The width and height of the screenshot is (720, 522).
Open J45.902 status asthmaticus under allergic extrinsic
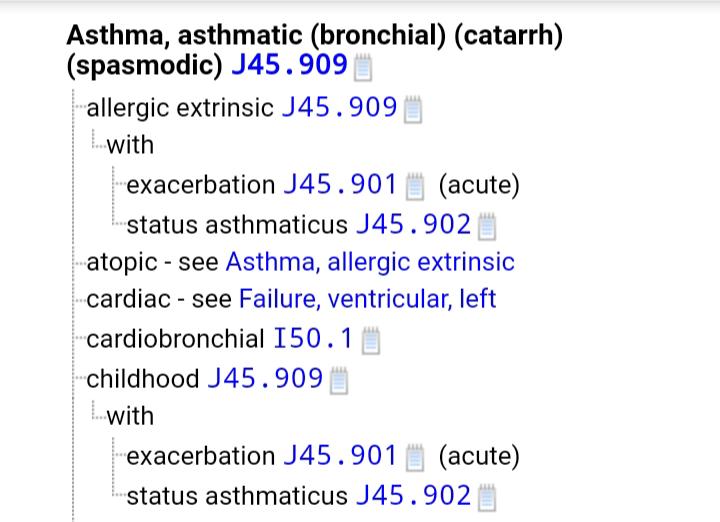pyautogui.click(x=413, y=224)
